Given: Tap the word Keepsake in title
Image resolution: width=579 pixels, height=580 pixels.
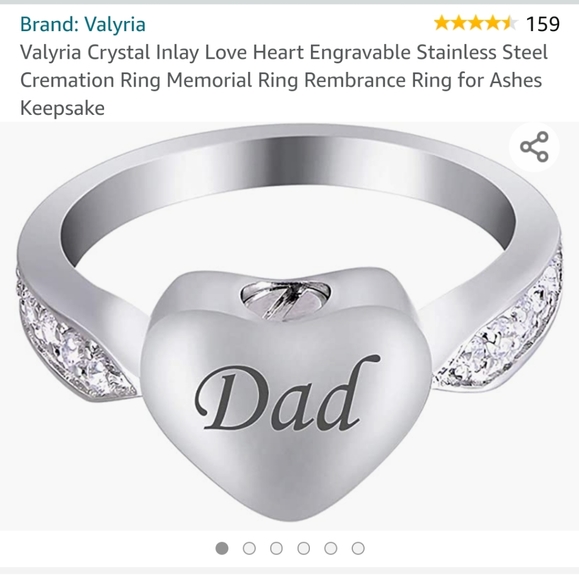Looking at the screenshot, I should 62,108.
